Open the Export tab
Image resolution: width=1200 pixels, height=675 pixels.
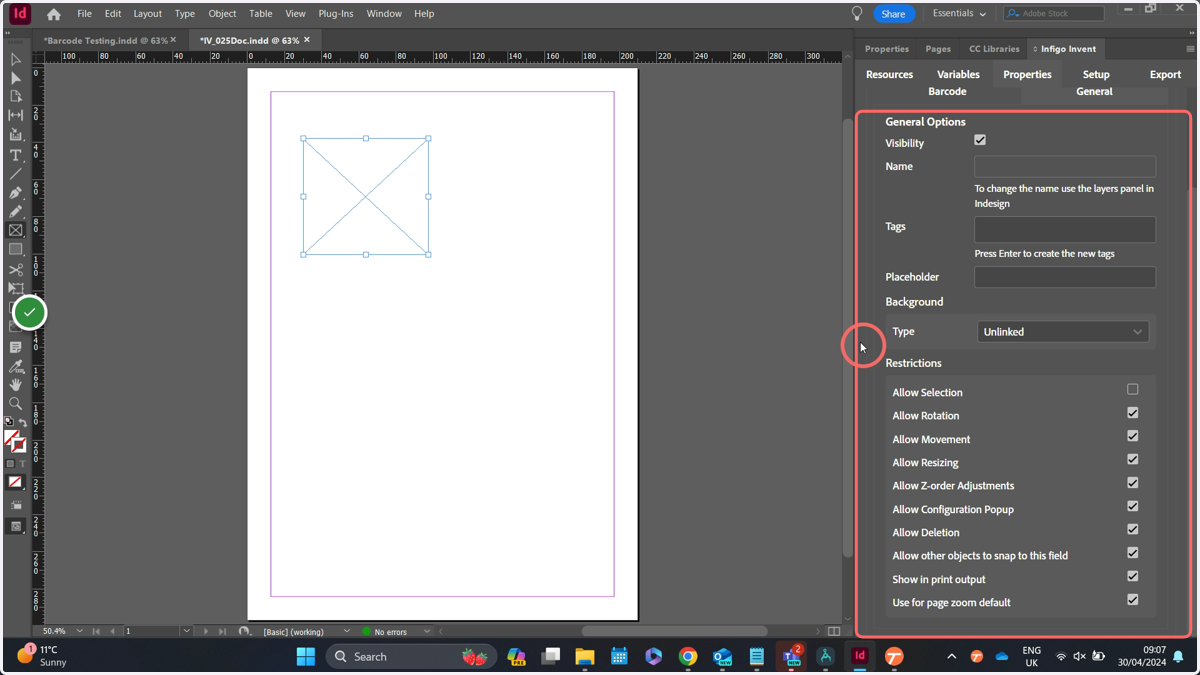point(1165,75)
